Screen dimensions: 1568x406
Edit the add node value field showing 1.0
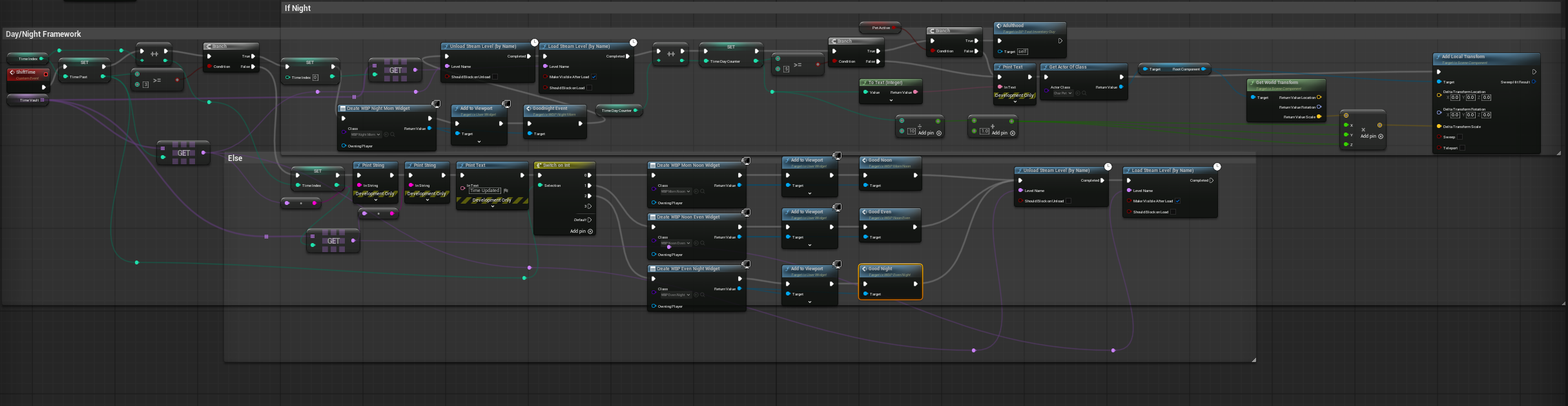(984, 131)
